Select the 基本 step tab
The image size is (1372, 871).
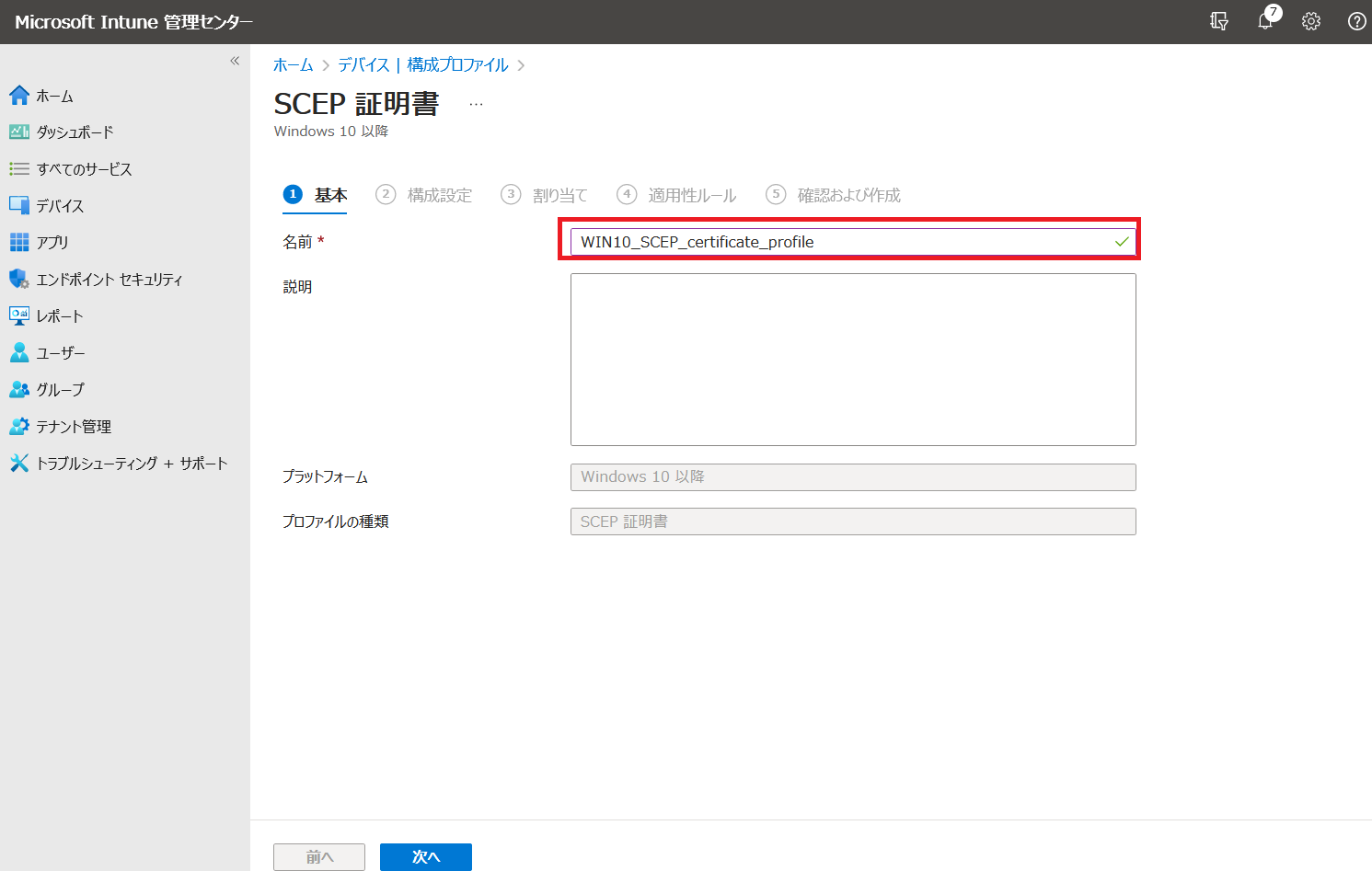315,195
